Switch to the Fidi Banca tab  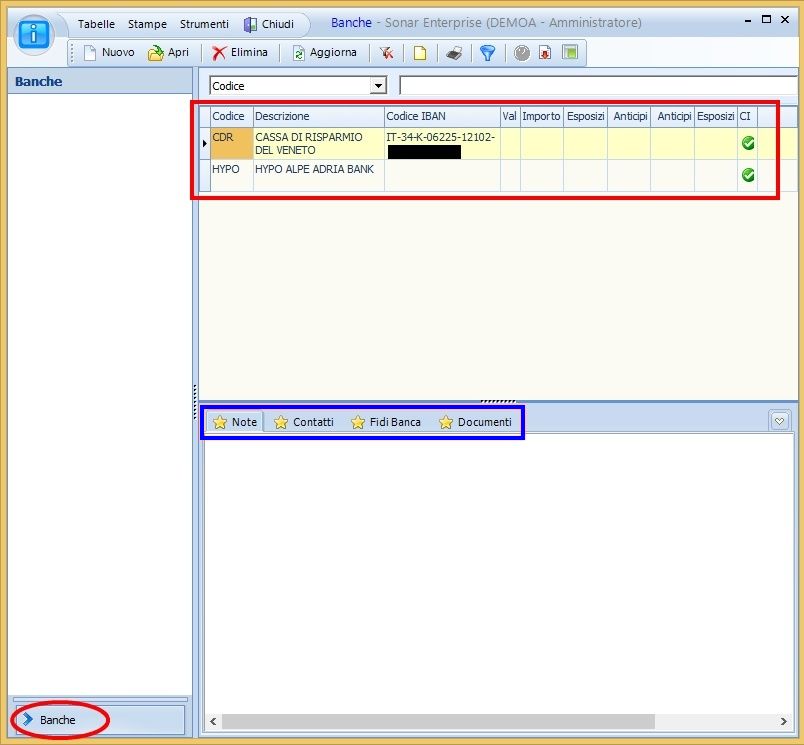(386, 422)
